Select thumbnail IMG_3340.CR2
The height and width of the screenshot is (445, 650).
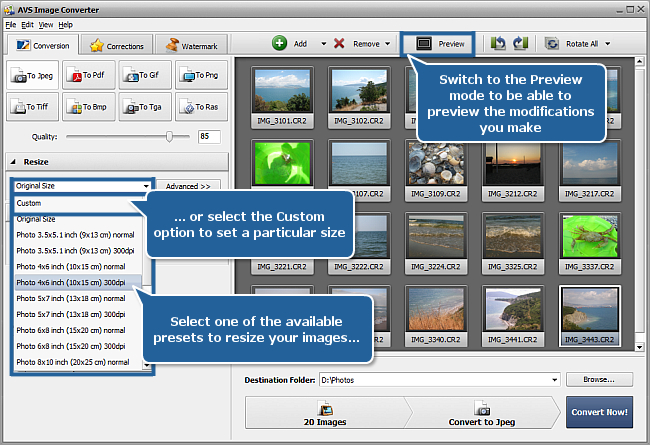tap(436, 316)
